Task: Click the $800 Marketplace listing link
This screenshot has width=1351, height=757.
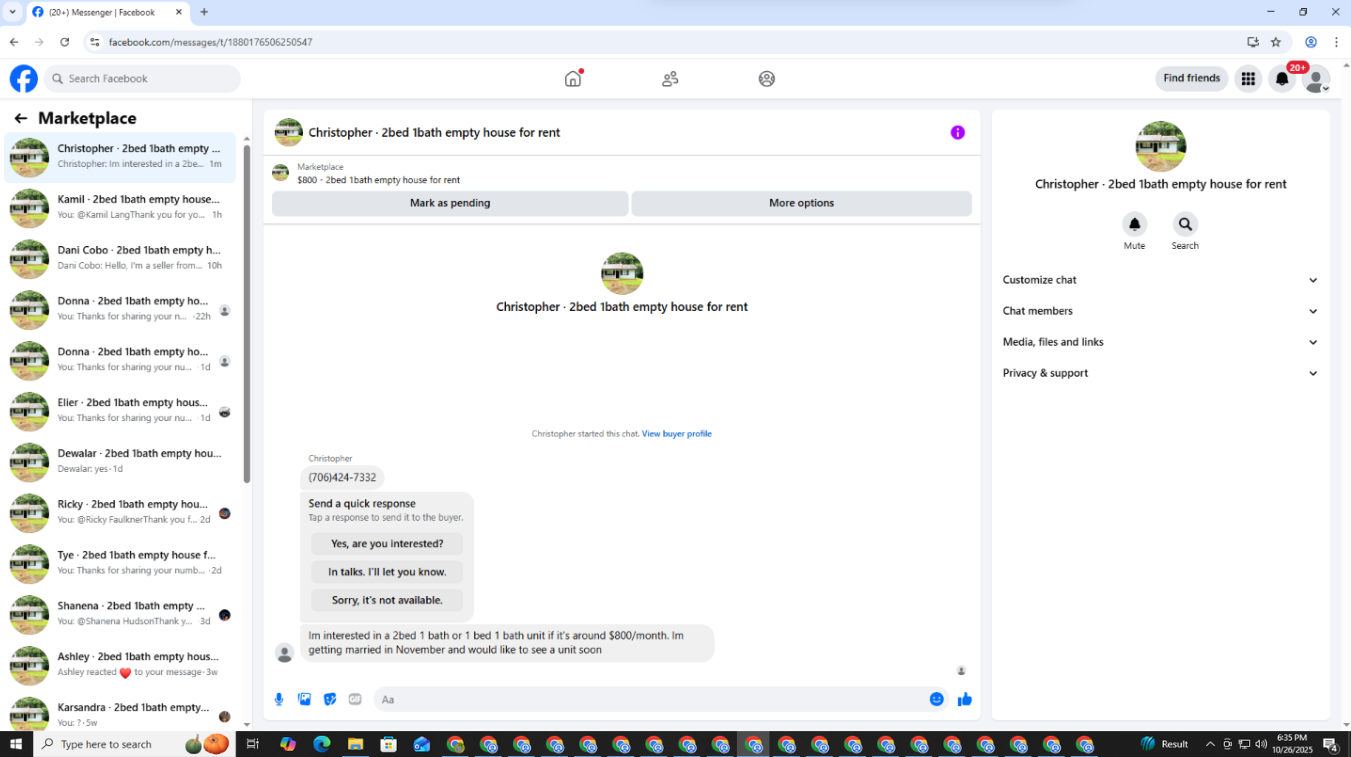Action: pos(379,180)
